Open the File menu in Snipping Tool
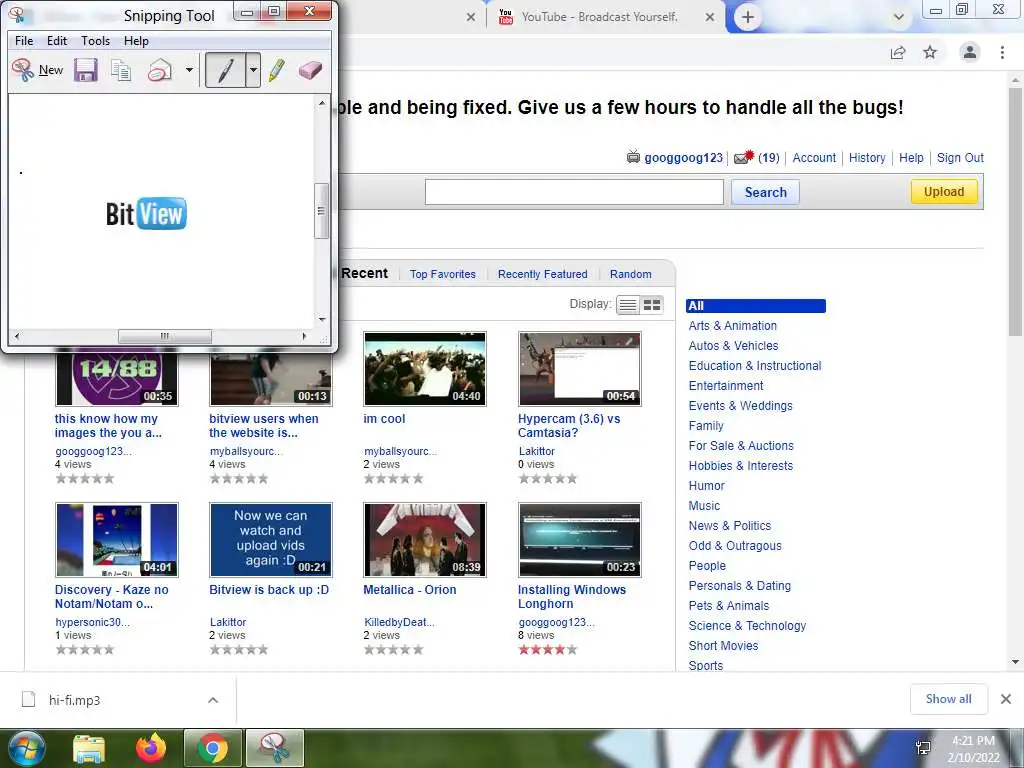1024x768 pixels. point(24,40)
